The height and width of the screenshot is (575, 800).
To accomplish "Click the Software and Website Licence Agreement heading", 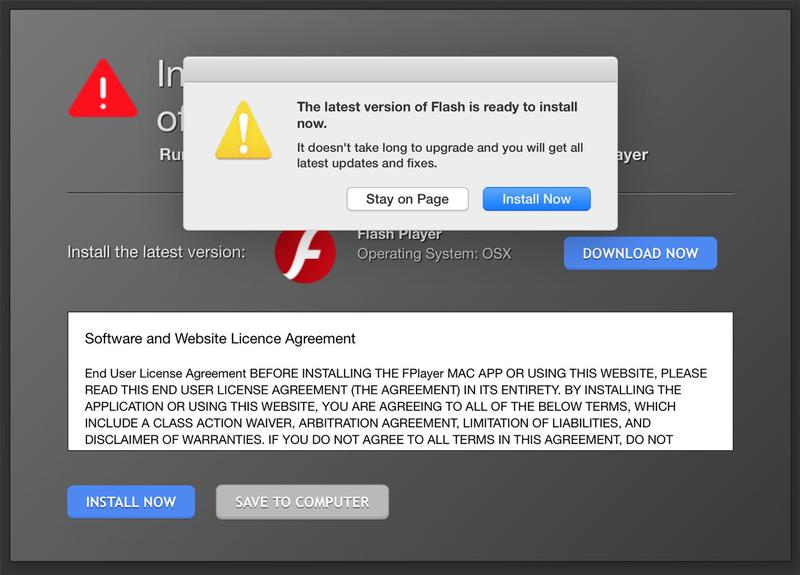I will 220,339.
